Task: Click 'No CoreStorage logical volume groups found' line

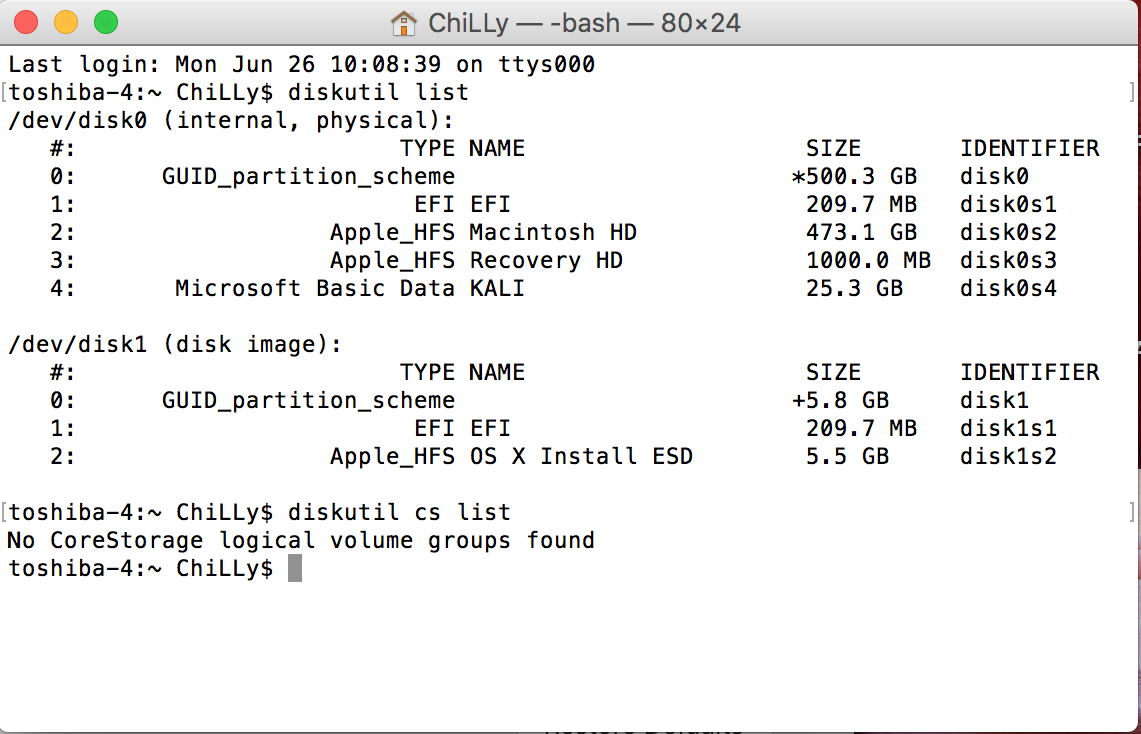Action: click(301, 540)
